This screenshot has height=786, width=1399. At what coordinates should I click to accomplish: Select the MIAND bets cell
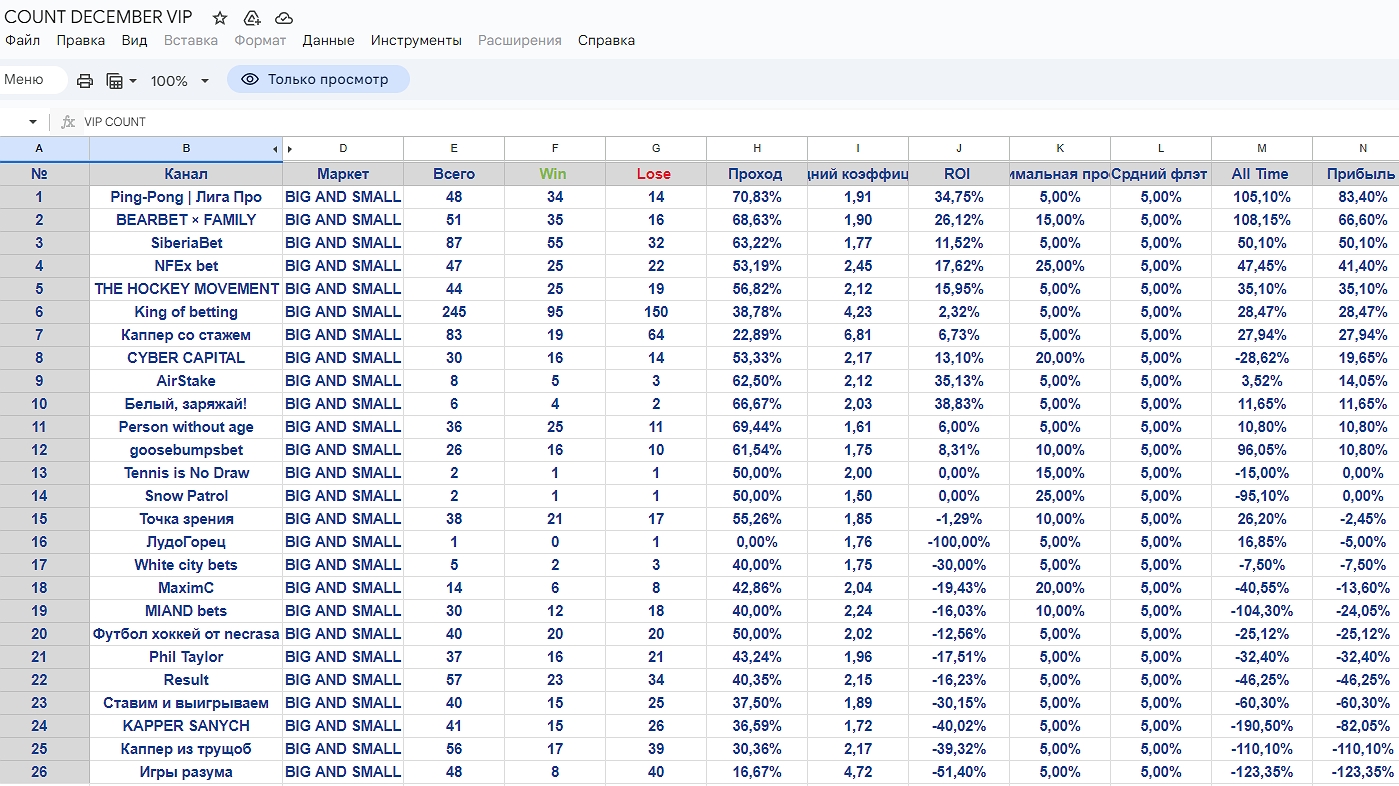186,611
